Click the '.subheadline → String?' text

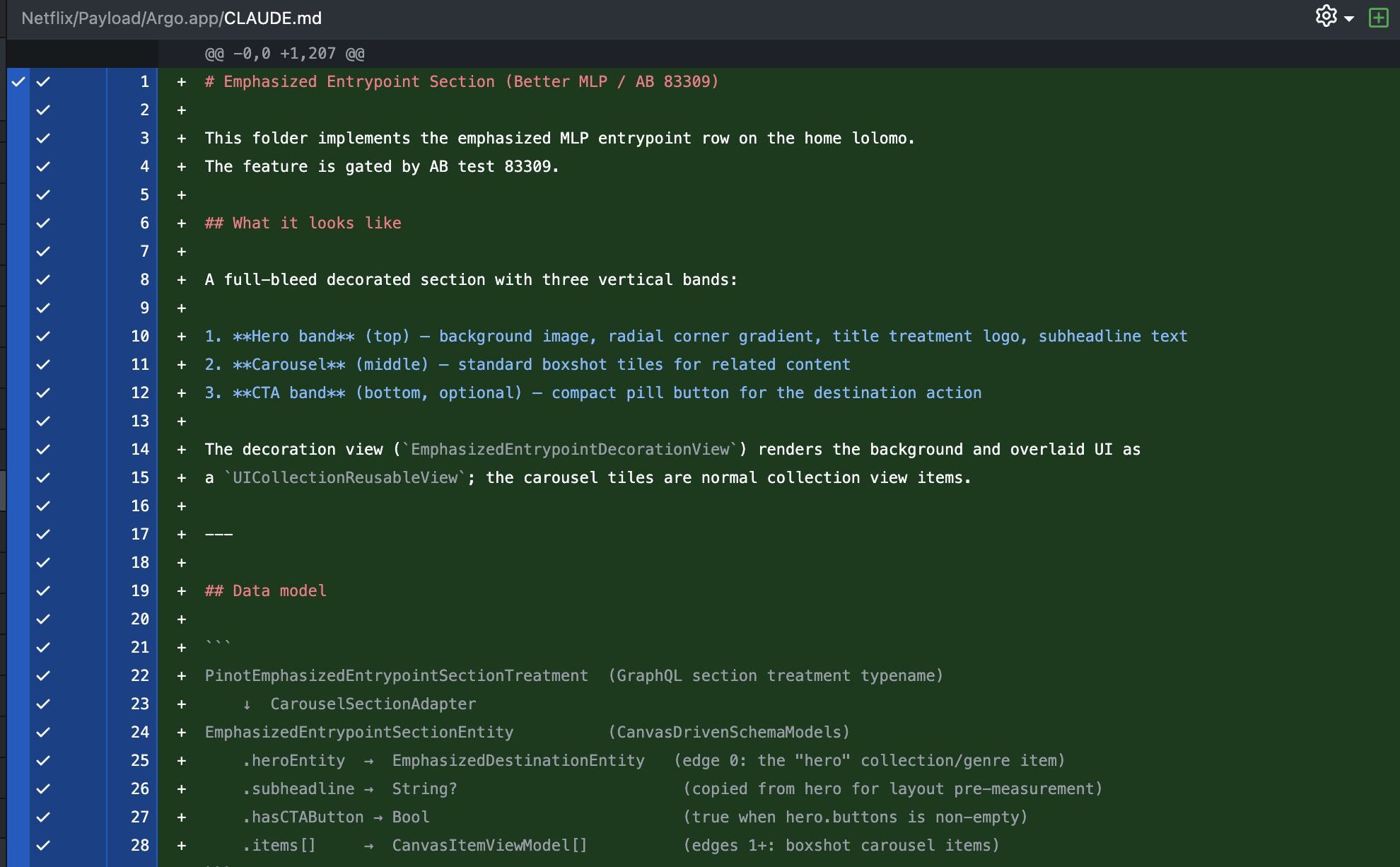pyautogui.click(x=350, y=789)
